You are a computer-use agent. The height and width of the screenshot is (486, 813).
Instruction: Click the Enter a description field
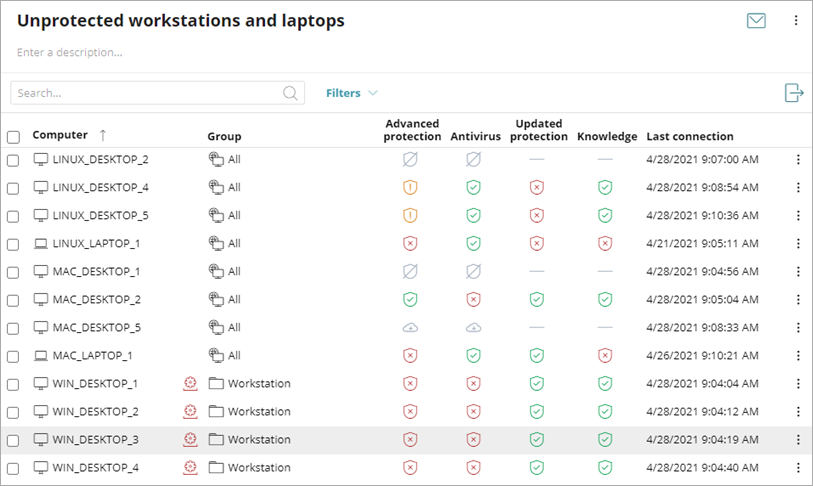(70, 52)
